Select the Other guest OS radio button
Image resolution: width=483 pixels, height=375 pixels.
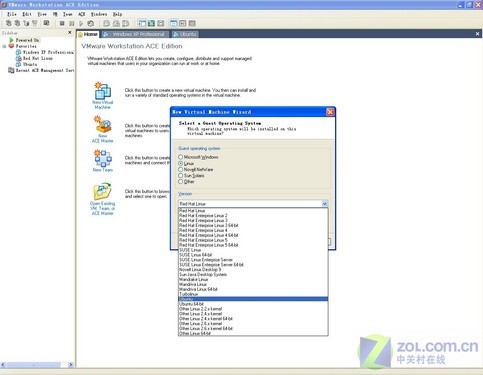(x=180, y=181)
